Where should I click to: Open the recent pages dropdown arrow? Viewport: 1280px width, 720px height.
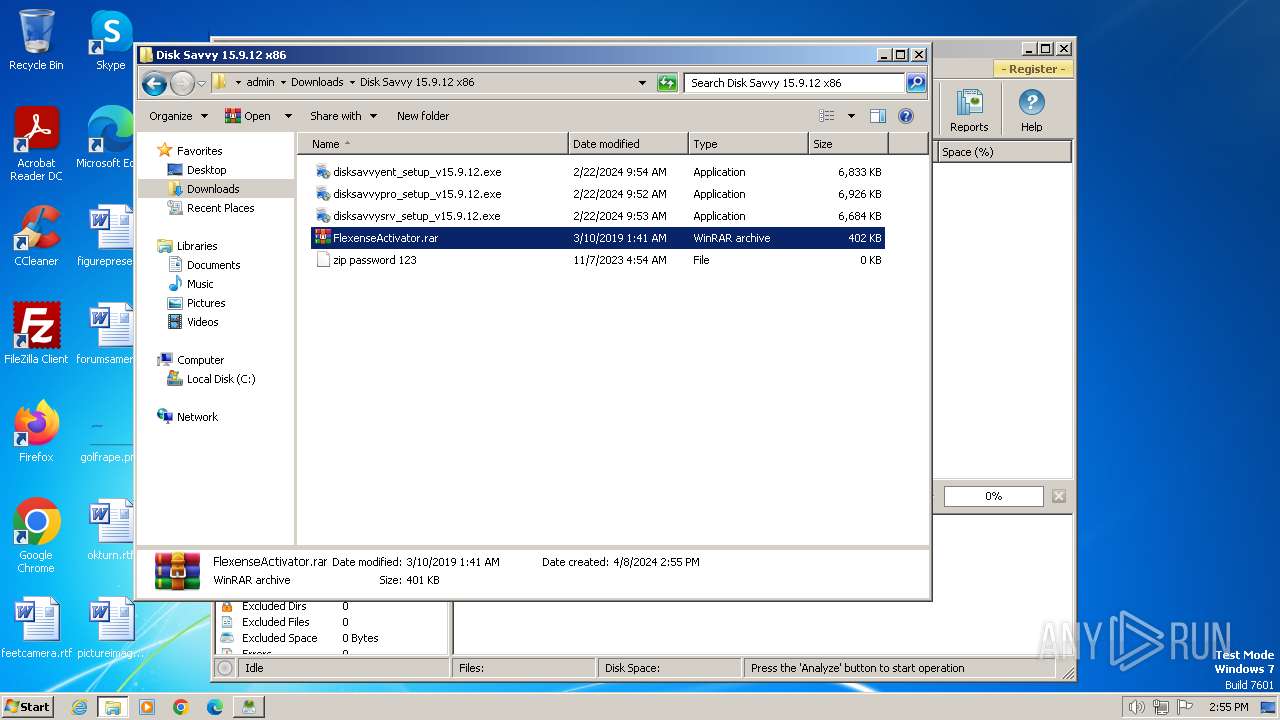[x=201, y=83]
